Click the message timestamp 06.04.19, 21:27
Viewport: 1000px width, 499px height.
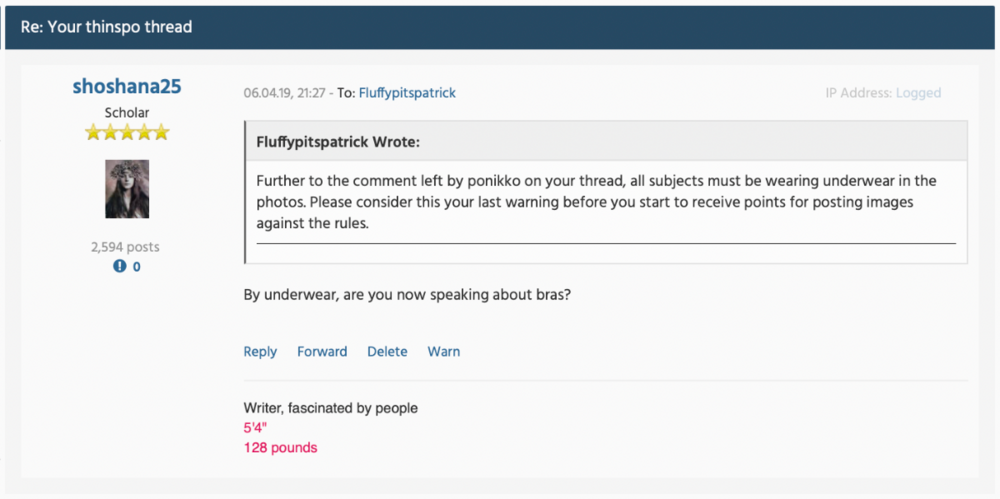pyautogui.click(x=284, y=93)
